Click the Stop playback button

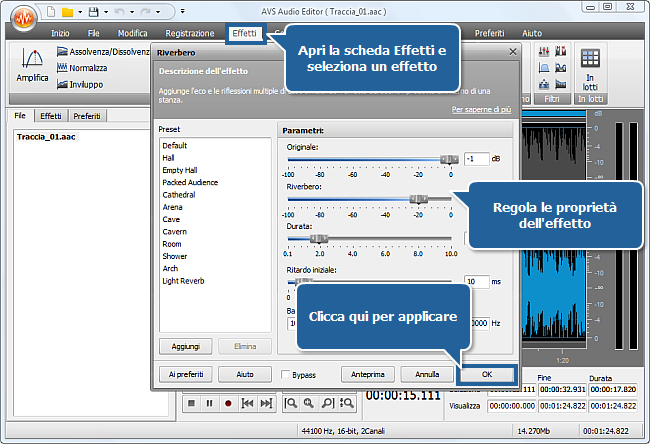point(191,403)
